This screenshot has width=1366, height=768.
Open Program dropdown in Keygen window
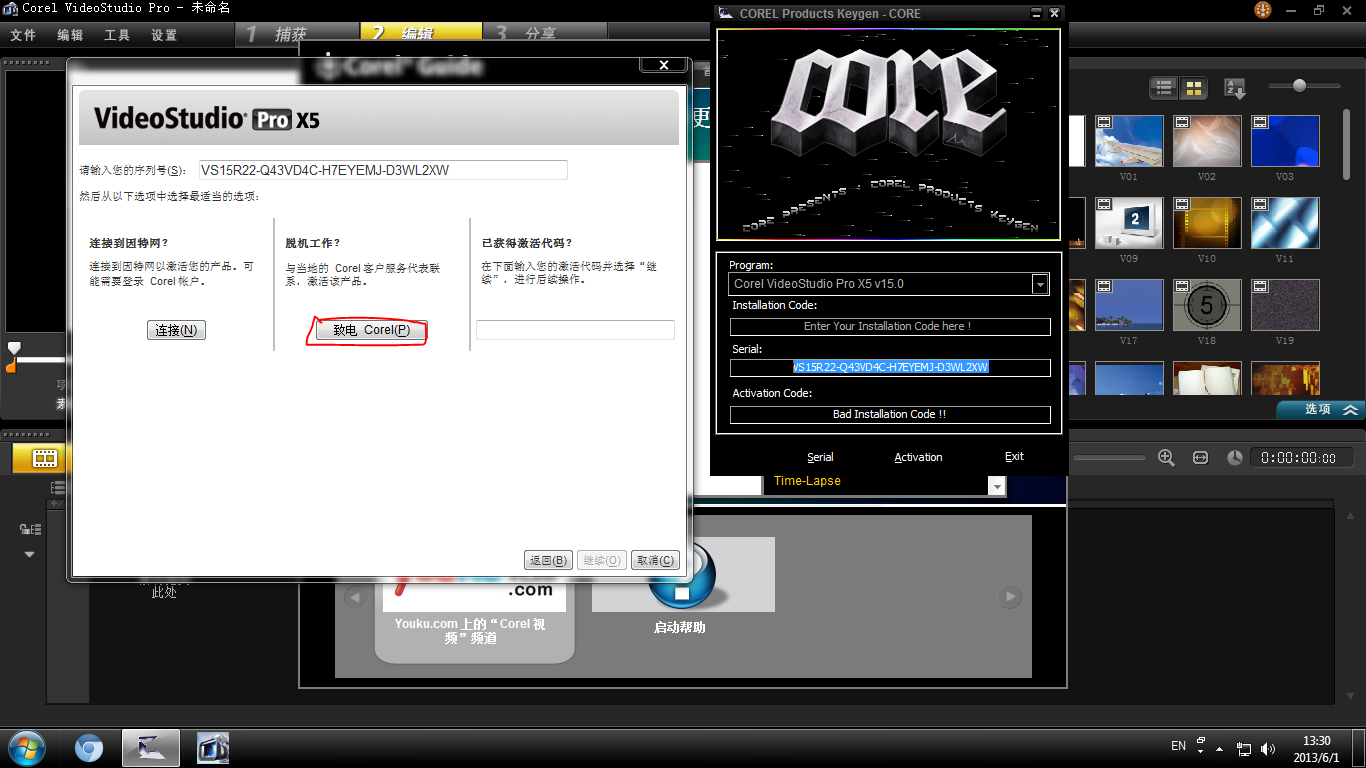coord(1040,284)
